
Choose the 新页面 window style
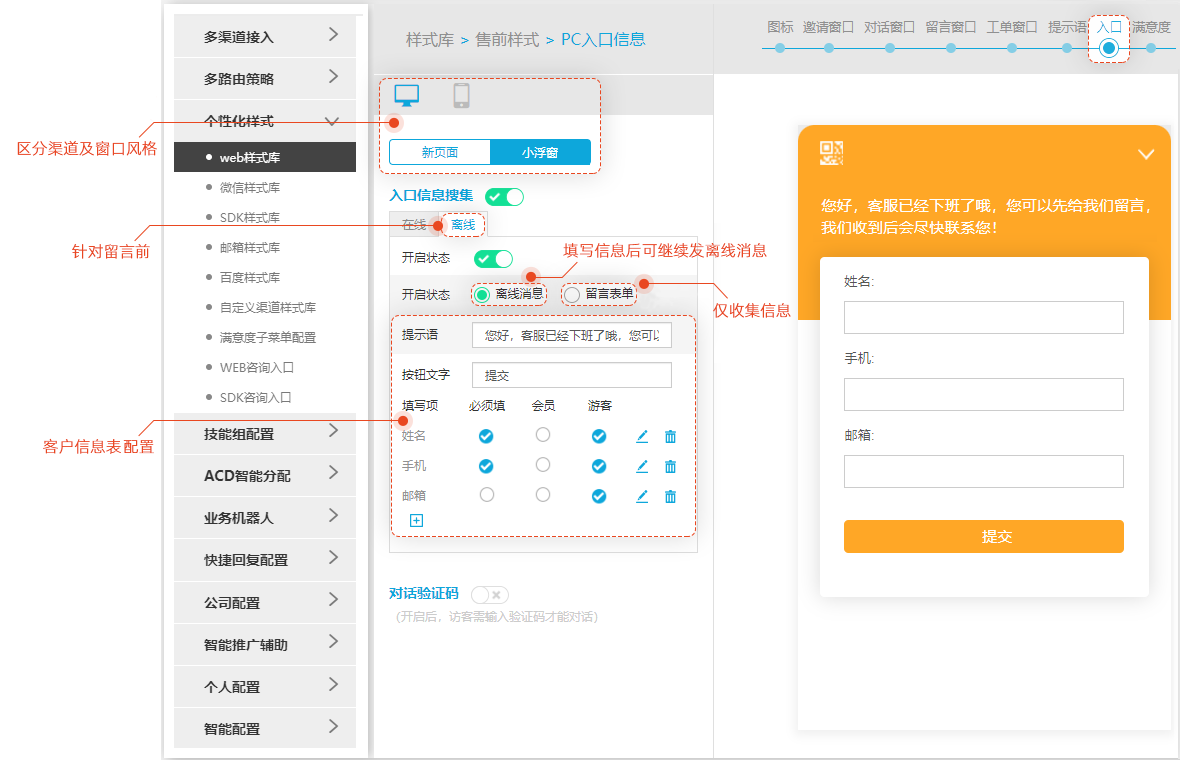(440, 152)
